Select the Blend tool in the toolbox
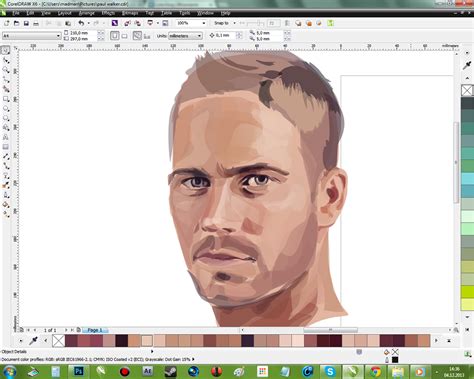This screenshot has width=474, height=379. coord(6,176)
